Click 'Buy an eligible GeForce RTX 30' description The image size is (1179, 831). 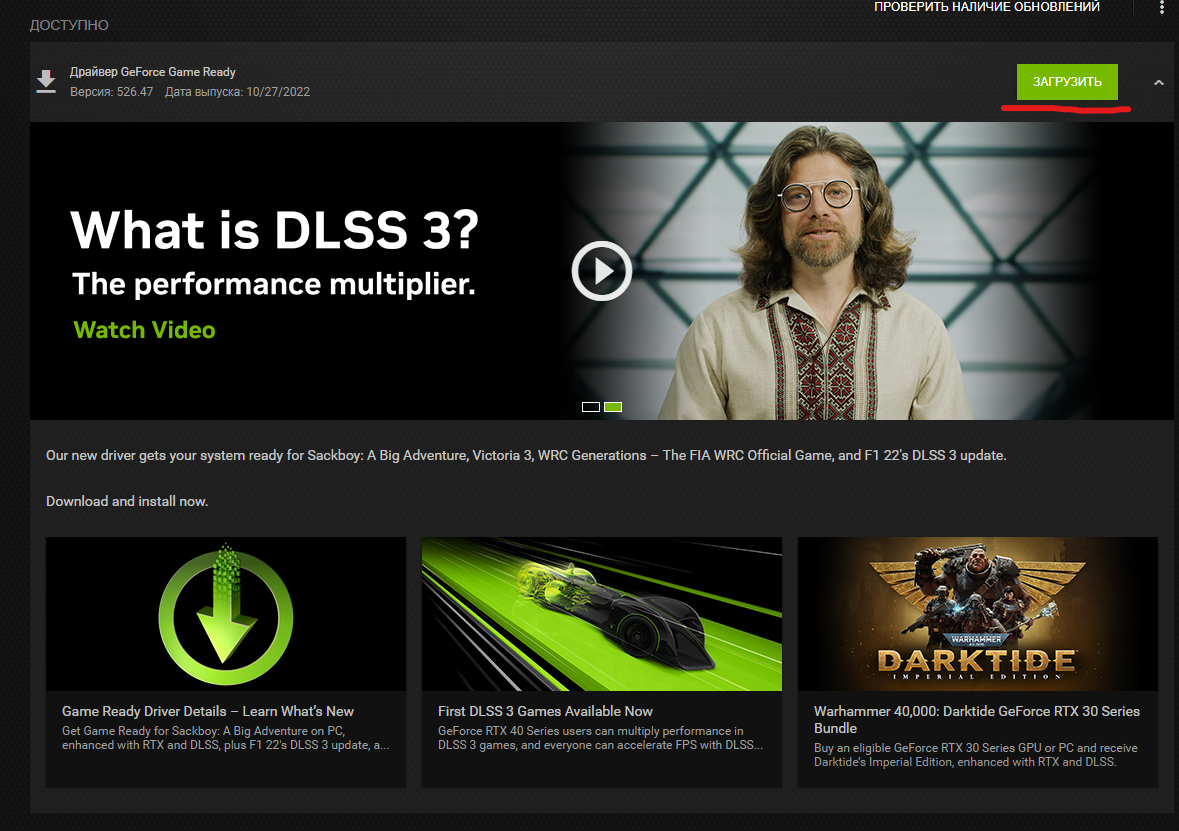click(976, 755)
